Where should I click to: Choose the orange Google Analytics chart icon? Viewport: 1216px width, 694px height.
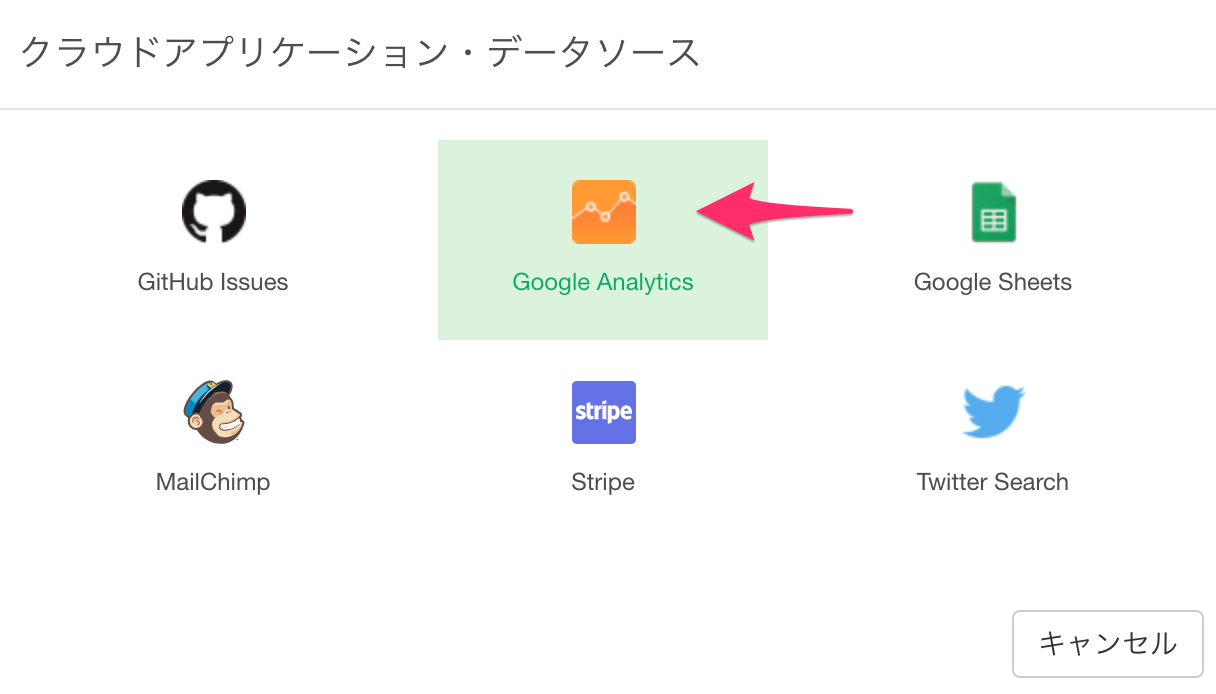coord(603,211)
